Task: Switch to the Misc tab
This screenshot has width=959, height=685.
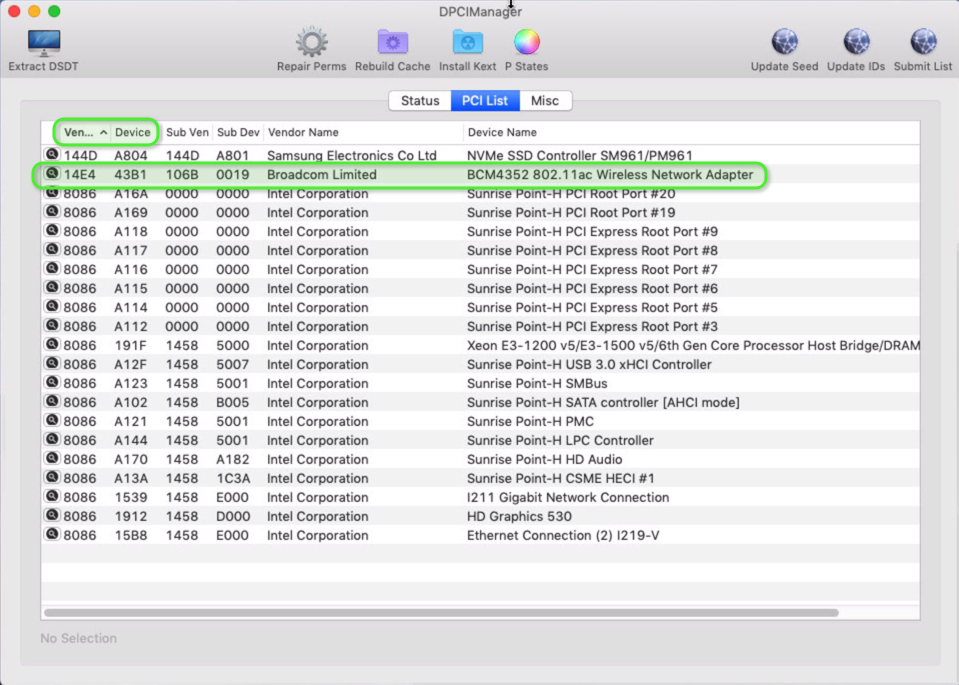Action: click(545, 101)
